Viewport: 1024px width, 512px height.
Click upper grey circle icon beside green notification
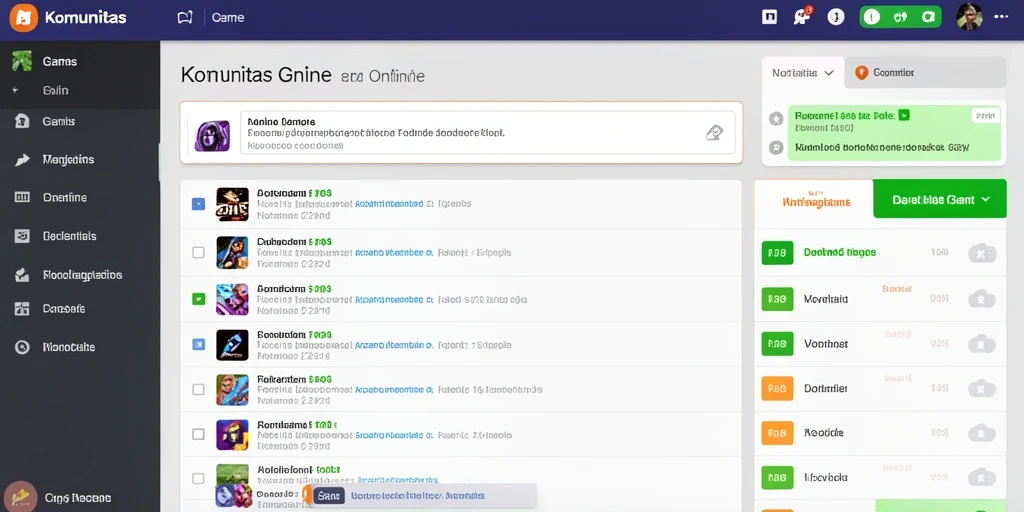tap(776, 119)
